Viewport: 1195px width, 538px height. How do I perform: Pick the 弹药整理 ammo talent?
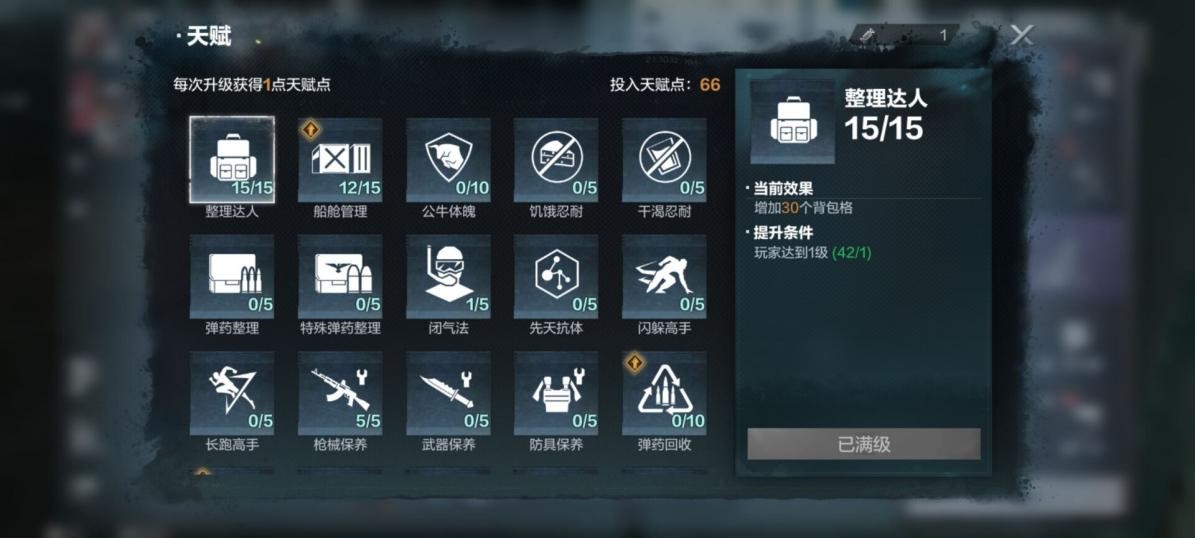232,277
